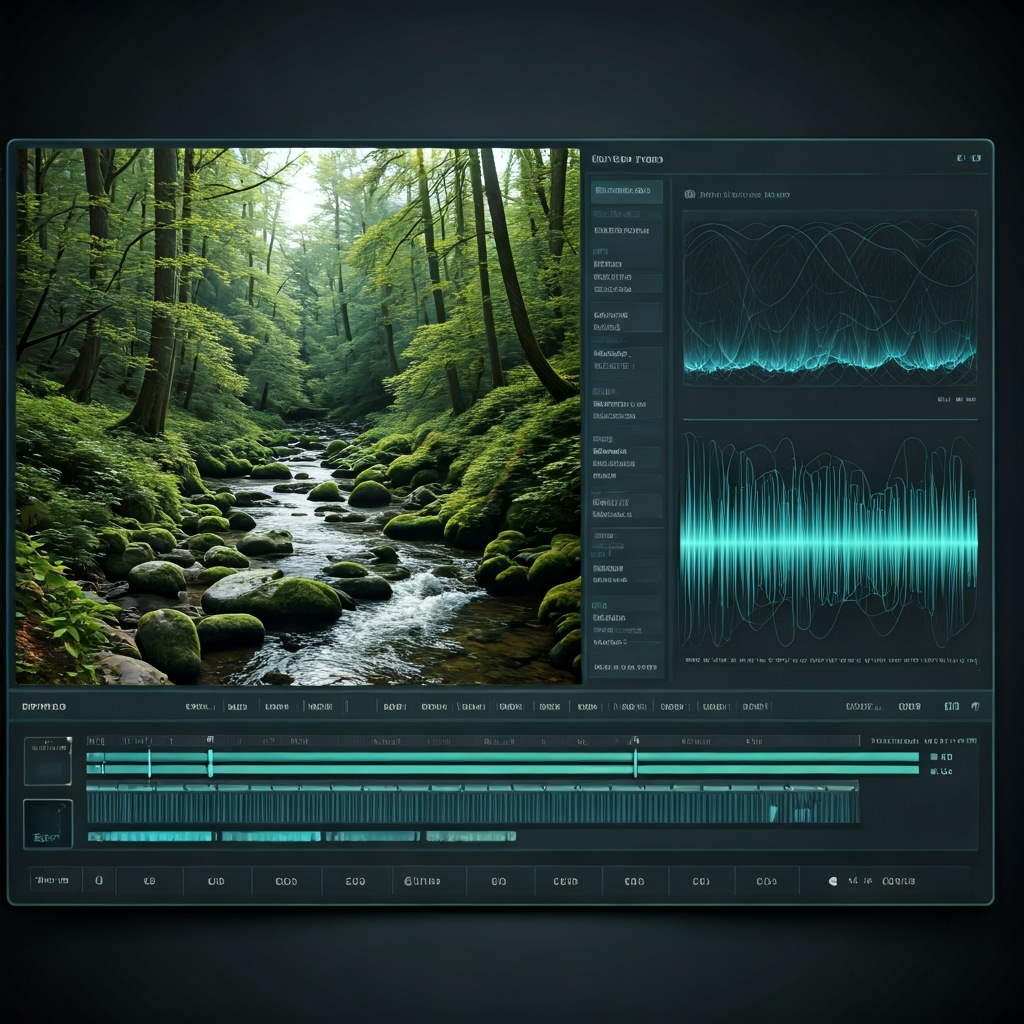Click the rightmost icon in the timeline toolbar row

pos(975,706)
